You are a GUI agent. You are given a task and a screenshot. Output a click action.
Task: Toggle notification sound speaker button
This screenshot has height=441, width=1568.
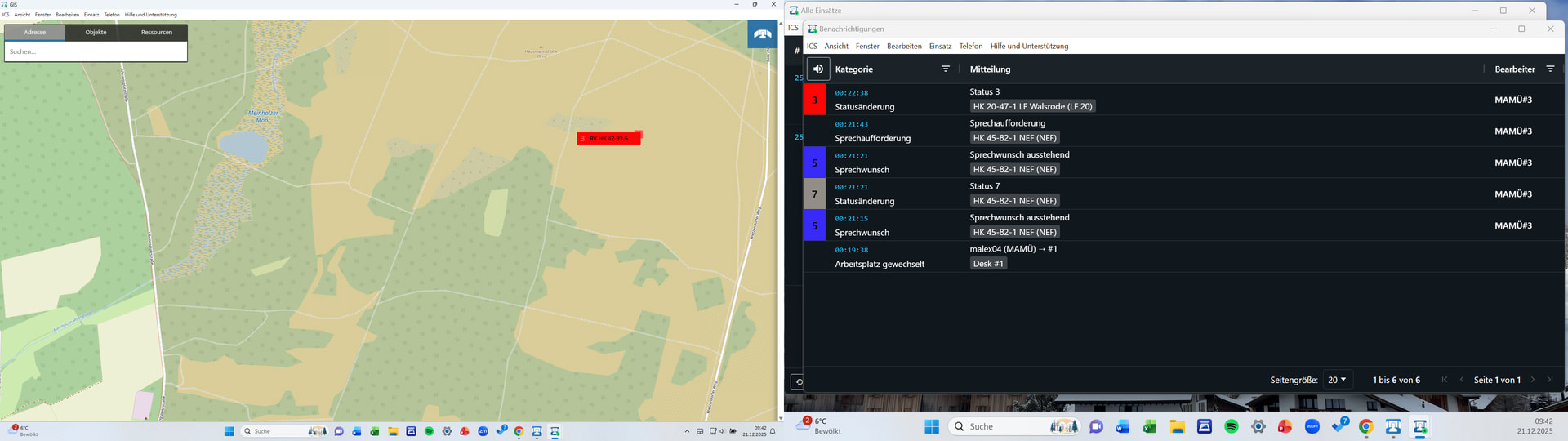pos(818,69)
